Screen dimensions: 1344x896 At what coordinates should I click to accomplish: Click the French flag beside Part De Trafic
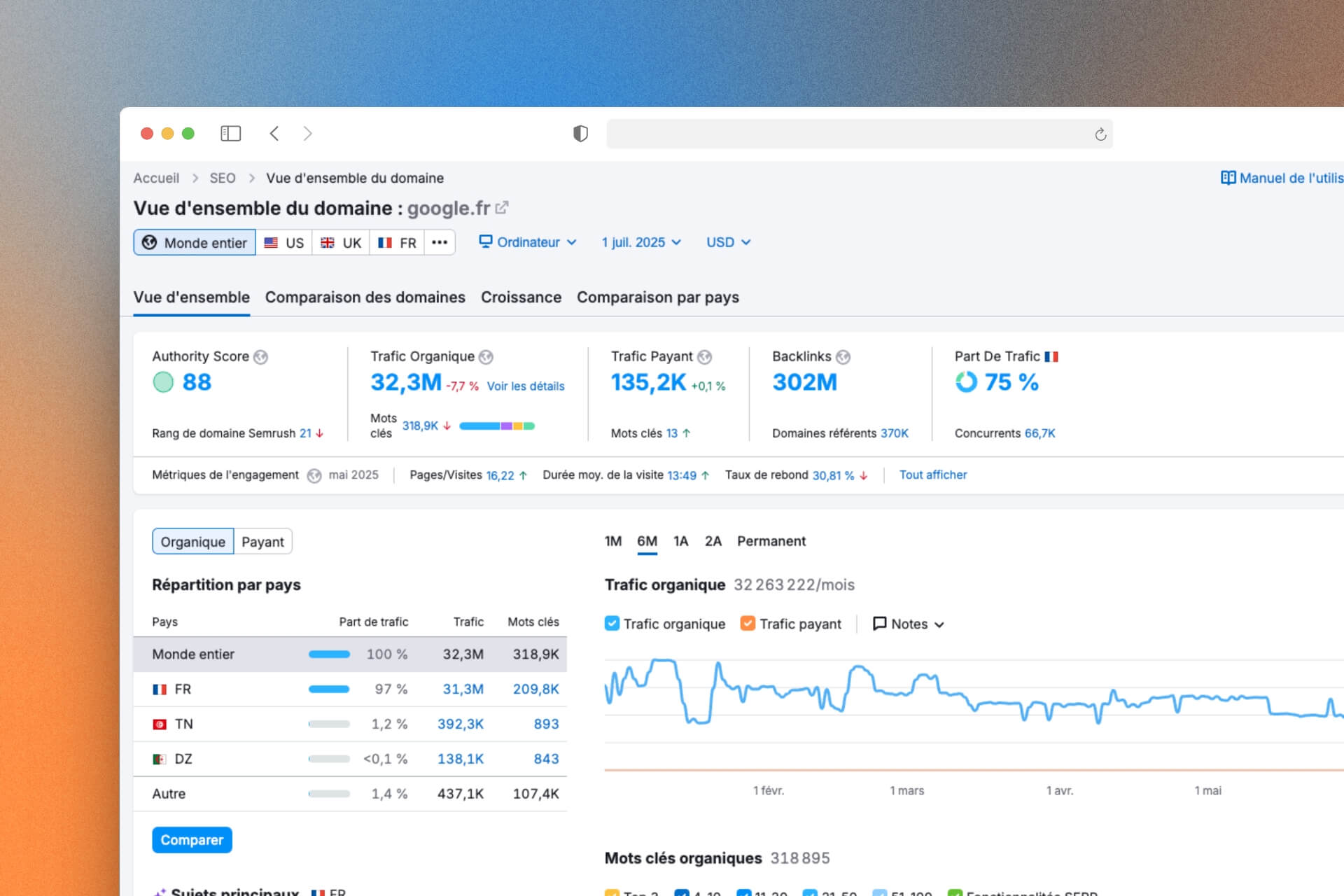coord(1051,357)
